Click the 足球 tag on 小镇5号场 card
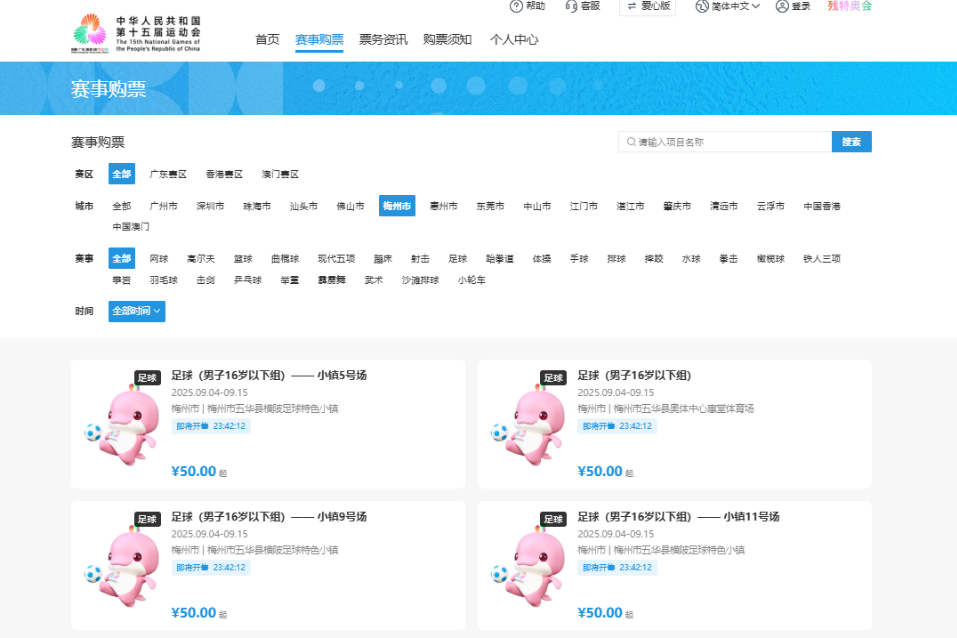The height and width of the screenshot is (638, 957). click(x=147, y=378)
